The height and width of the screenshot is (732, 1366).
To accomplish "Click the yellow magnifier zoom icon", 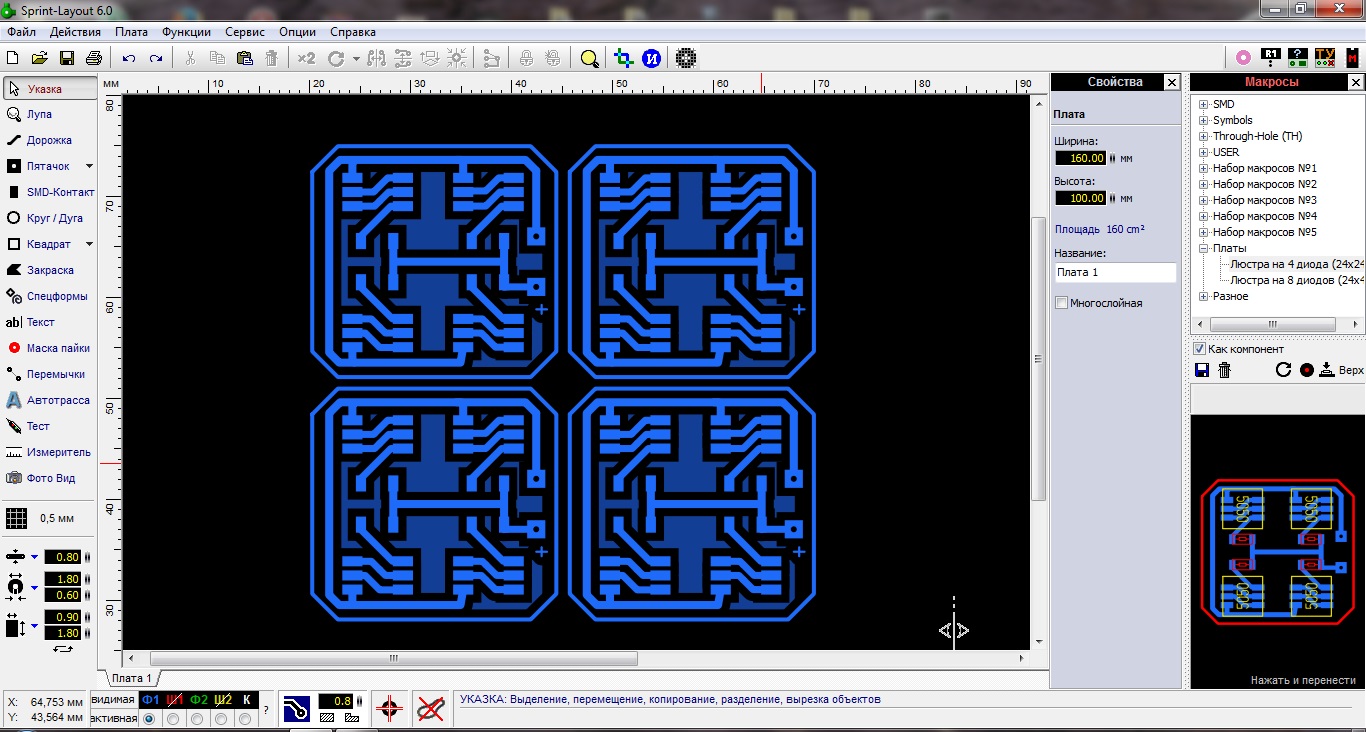I will pyautogui.click(x=589, y=58).
